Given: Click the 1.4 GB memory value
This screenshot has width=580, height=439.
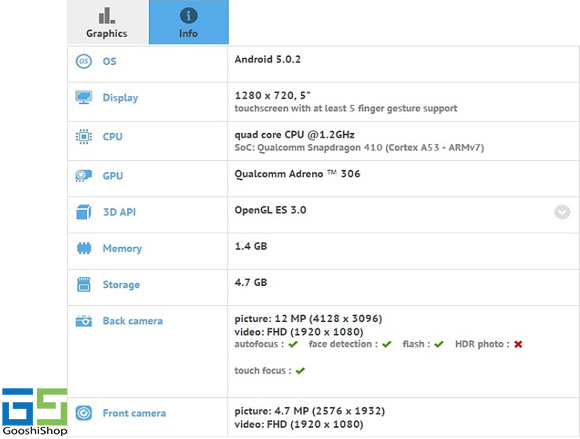Looking at the screenshot, I should (x=251, y=246).
